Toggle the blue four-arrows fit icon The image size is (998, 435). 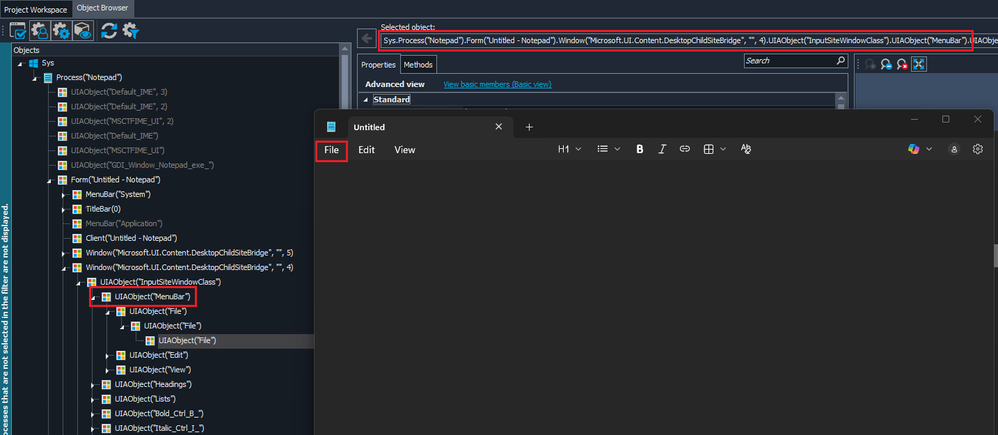[x=918, y=64]
